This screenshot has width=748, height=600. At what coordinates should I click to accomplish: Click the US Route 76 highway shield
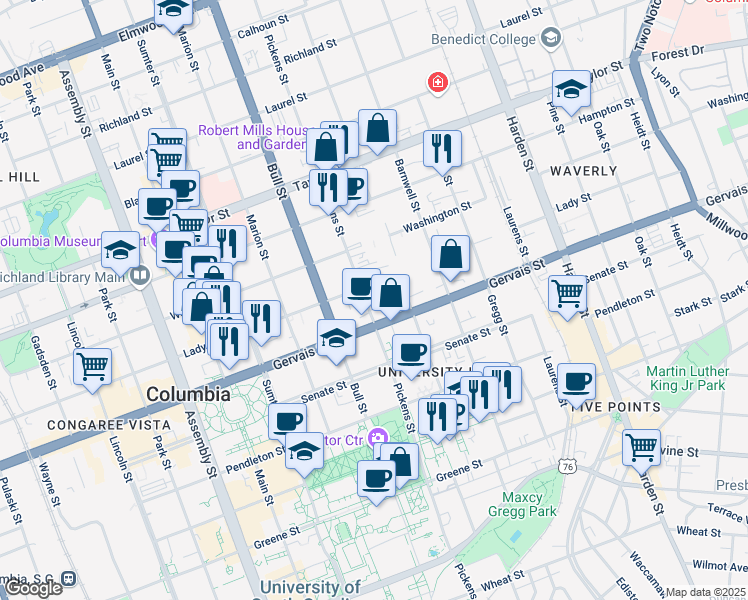click(568, 466)
